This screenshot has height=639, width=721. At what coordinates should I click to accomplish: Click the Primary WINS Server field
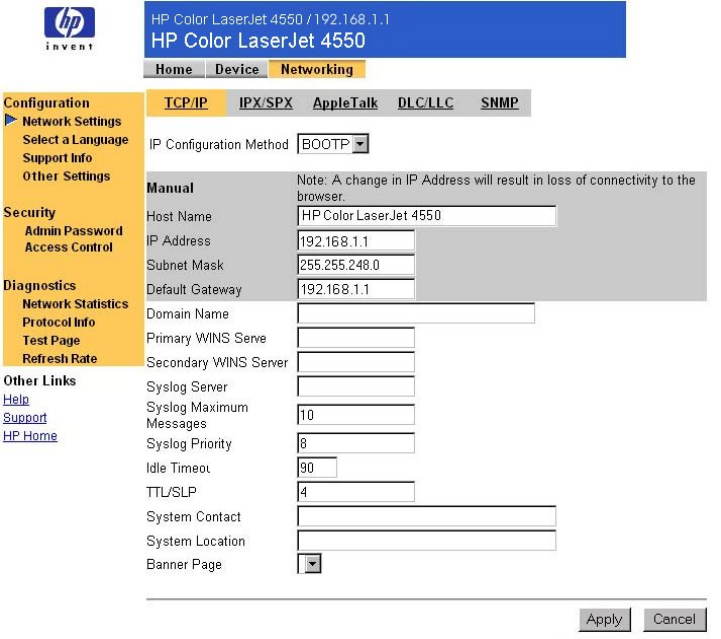click(356, 337)
